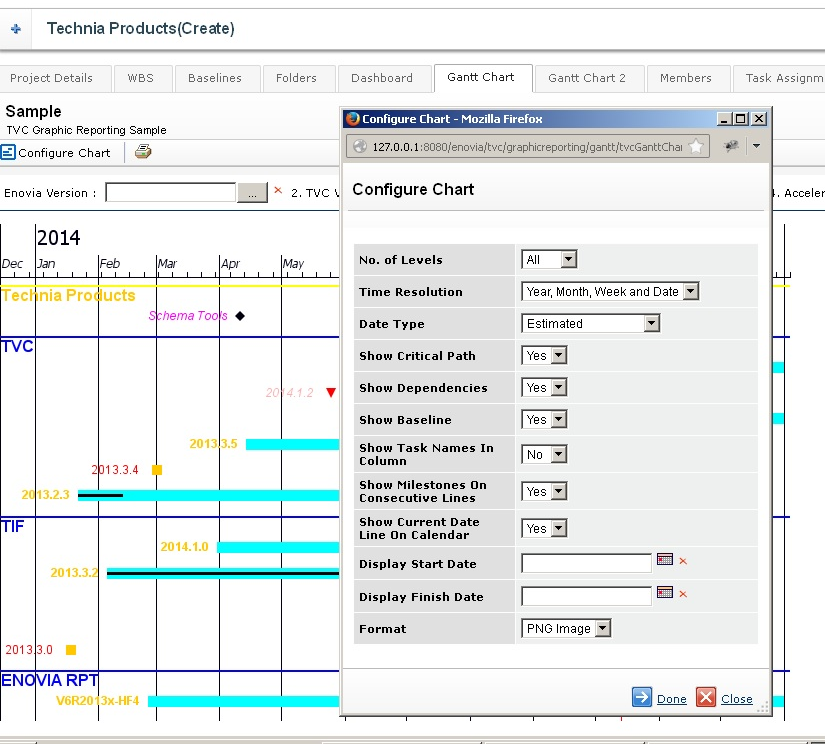Image resolution: width=825 pixels, height=744 pixels.
Task: Click the bookmark star in address bar
Action: tap(696, 146)
